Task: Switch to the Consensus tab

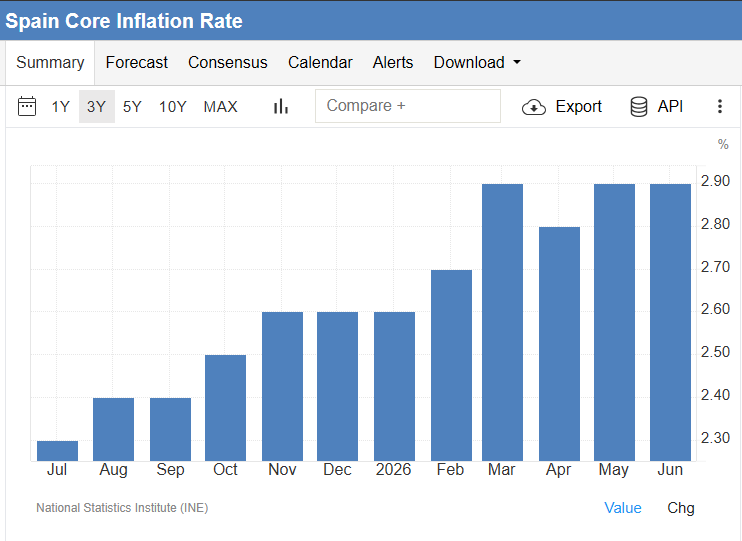Action: click(228, 62)
